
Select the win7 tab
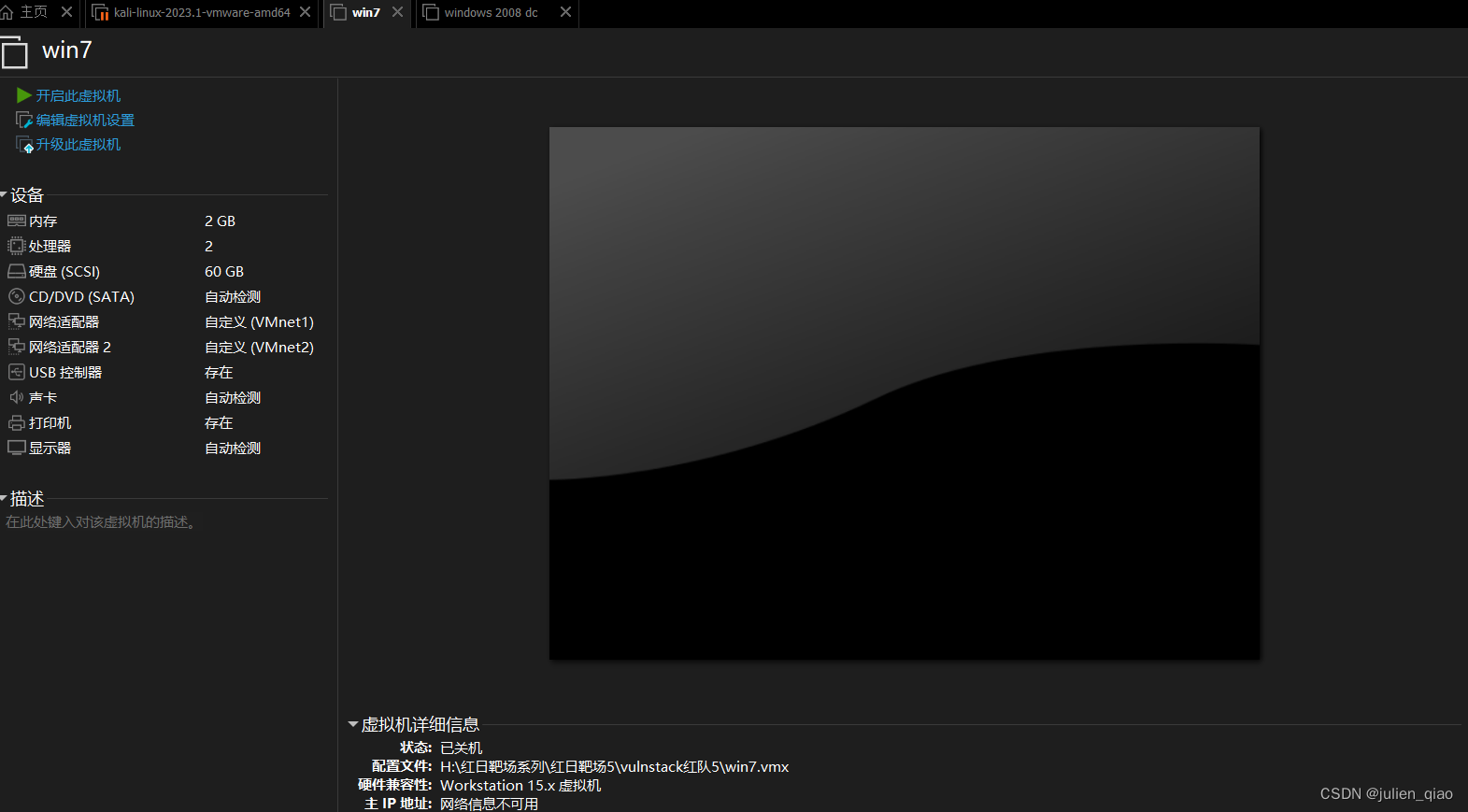pyautogui.click(x=366, y=12)
